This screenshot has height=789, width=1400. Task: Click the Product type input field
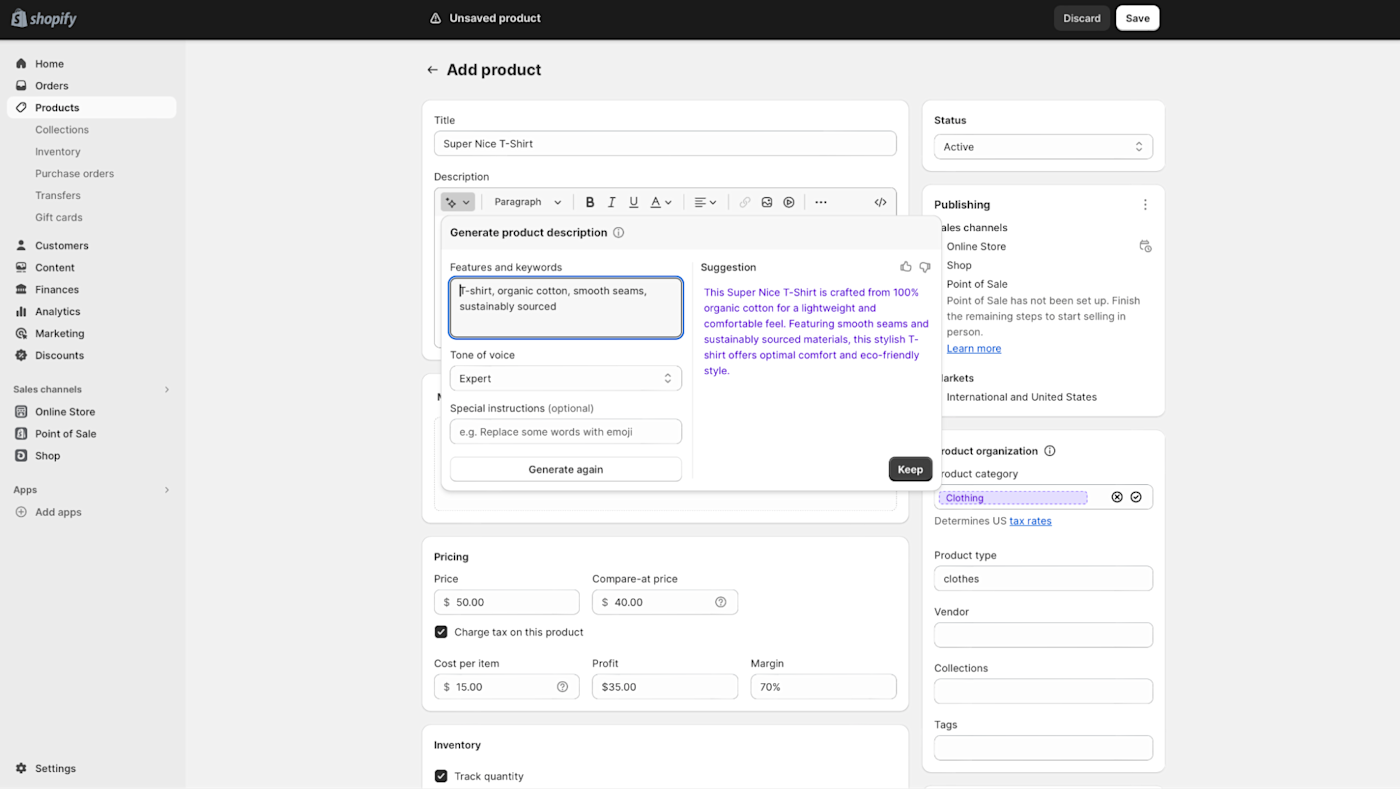point(1043,579)
